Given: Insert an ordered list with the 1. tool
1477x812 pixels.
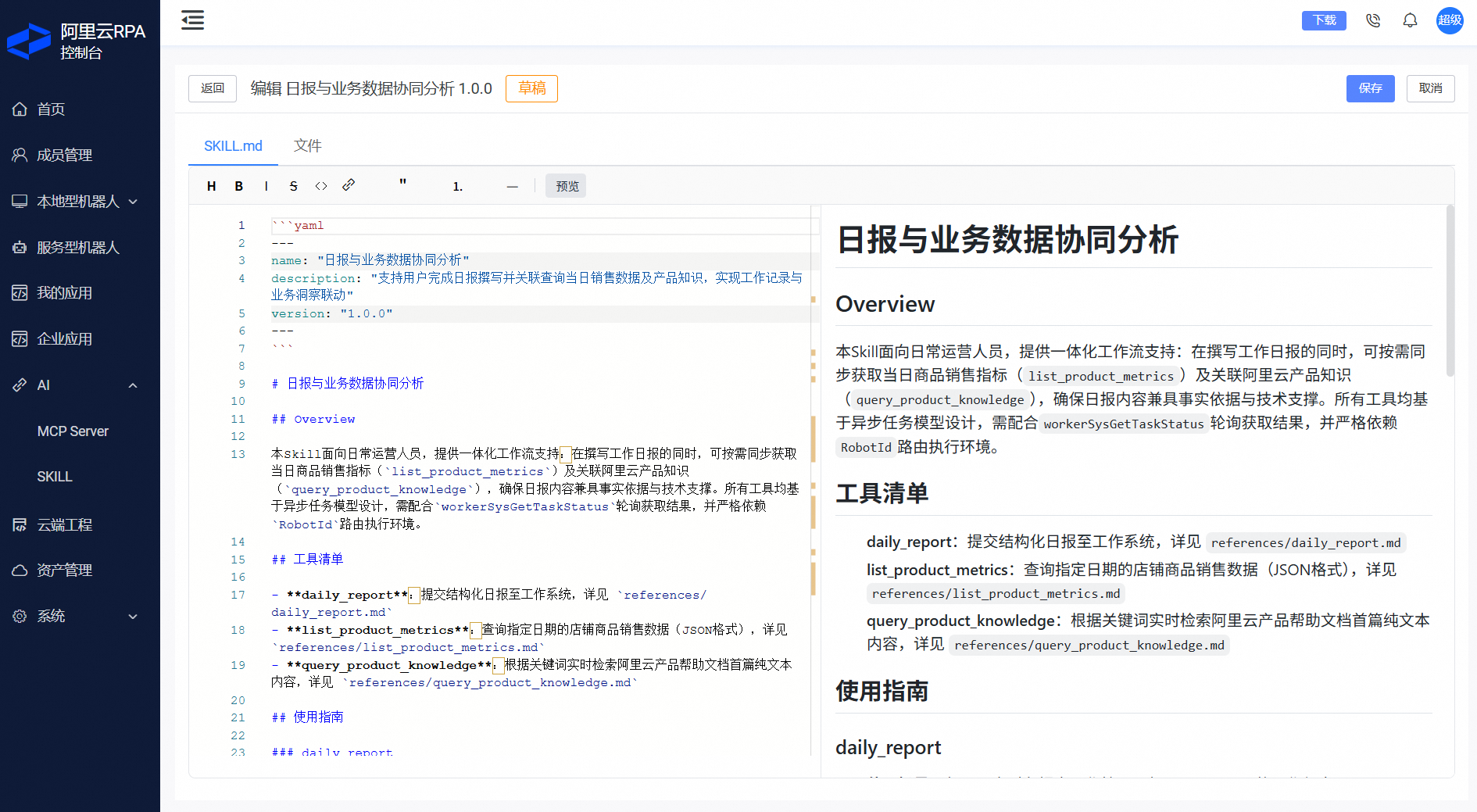Looking at the screenshot, I should click(x=458, y=186).
